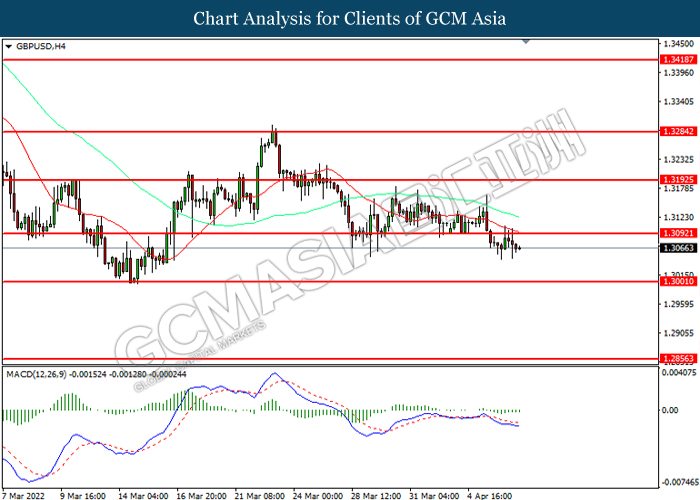Click the 21 Mar 08:00 time label
Screen dimensions: 700x500
259,496
